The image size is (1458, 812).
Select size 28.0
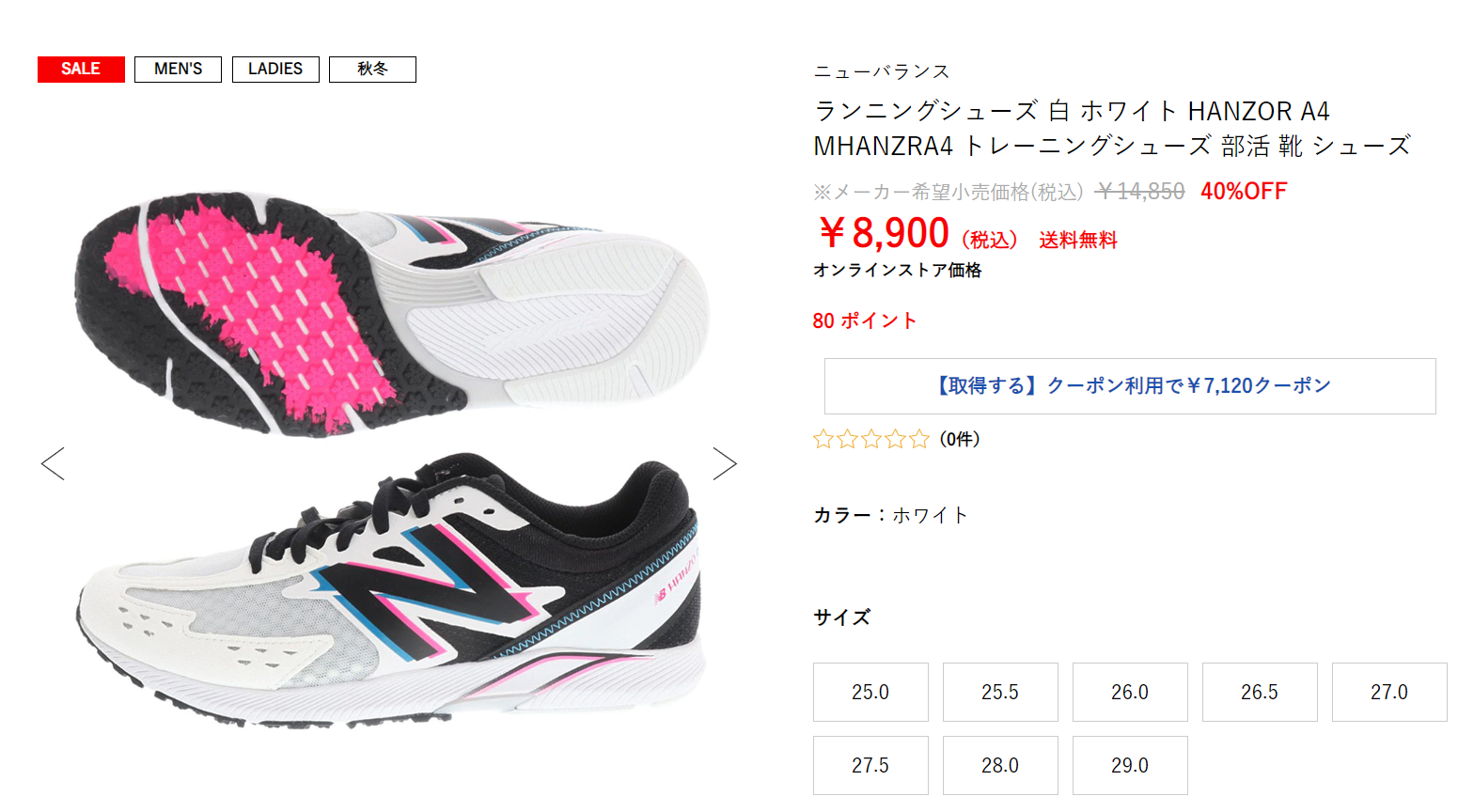coord(1000,765)
